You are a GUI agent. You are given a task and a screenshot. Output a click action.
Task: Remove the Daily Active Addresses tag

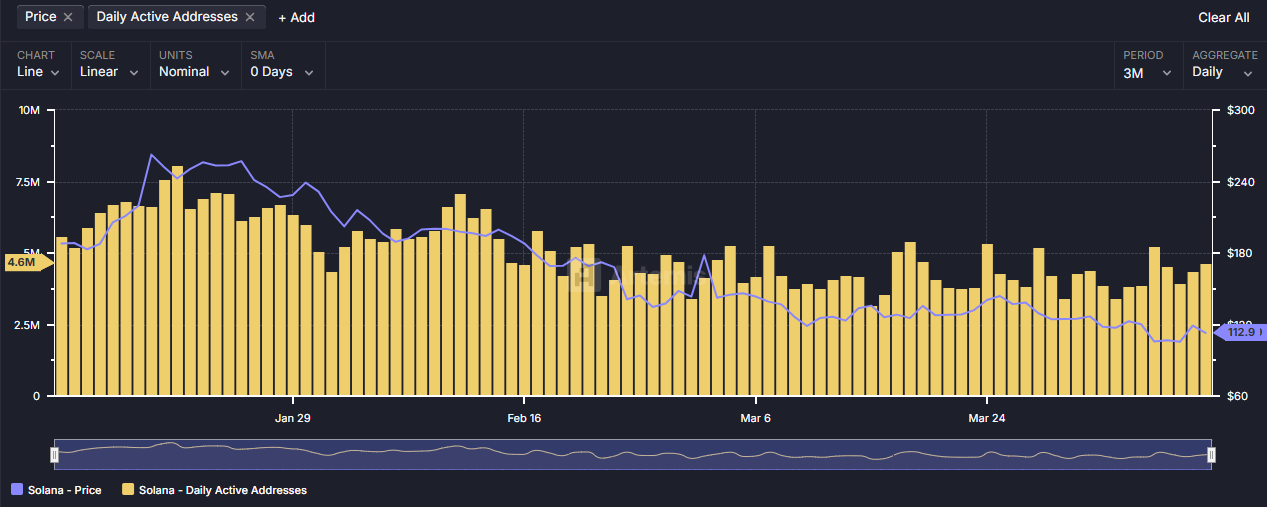250,17
